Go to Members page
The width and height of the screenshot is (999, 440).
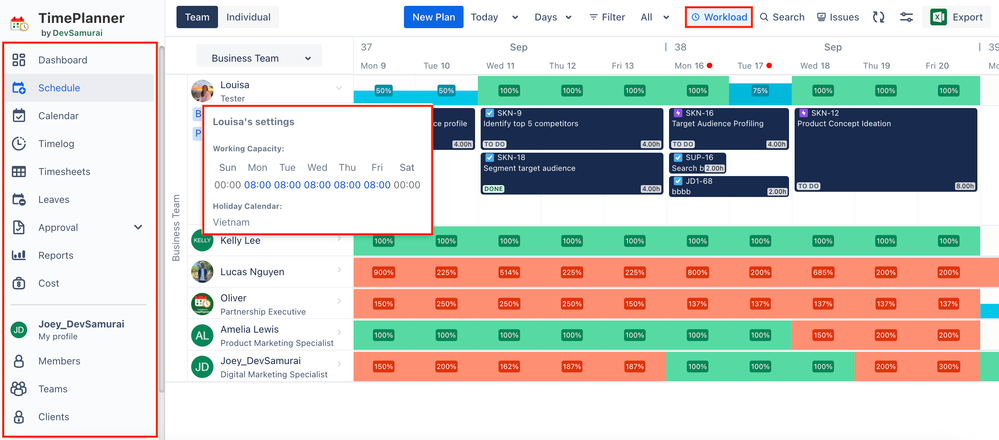[x=80, y=361]
